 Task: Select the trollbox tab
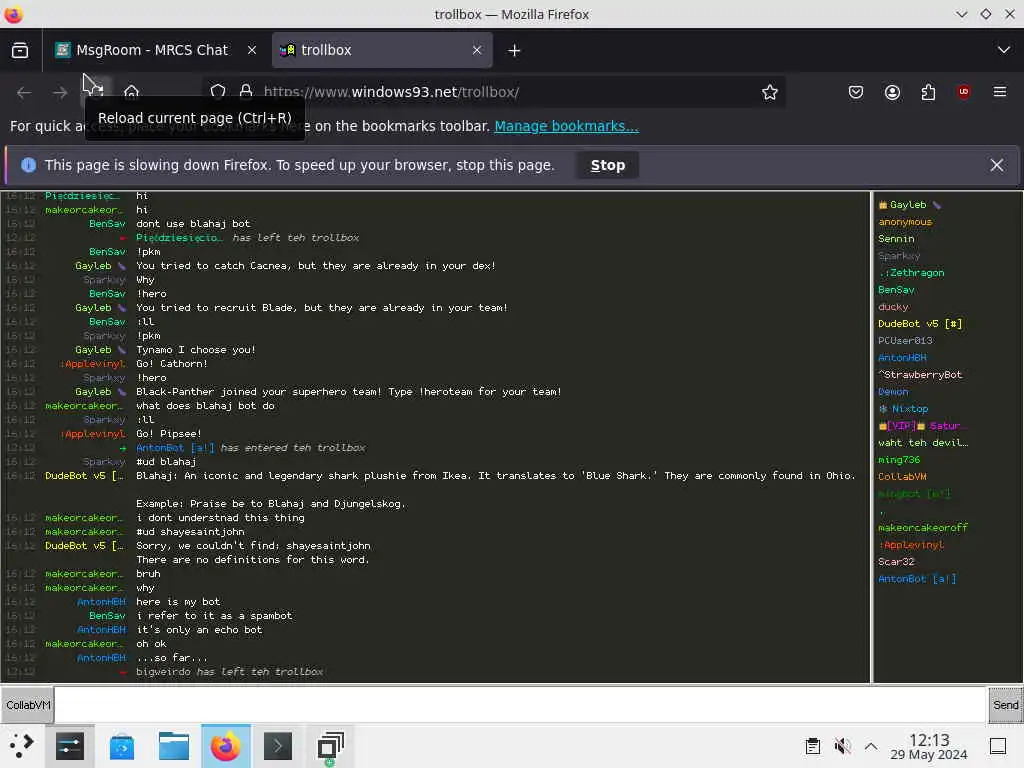381,50
